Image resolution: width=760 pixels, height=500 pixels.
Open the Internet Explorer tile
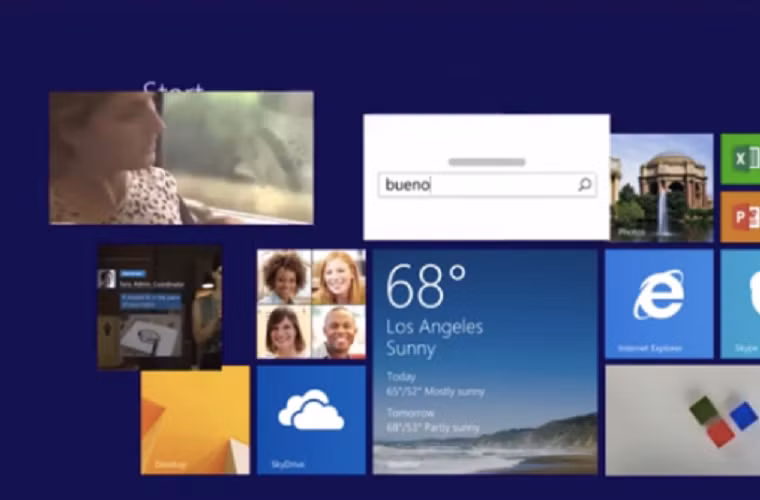pos(659,303)
